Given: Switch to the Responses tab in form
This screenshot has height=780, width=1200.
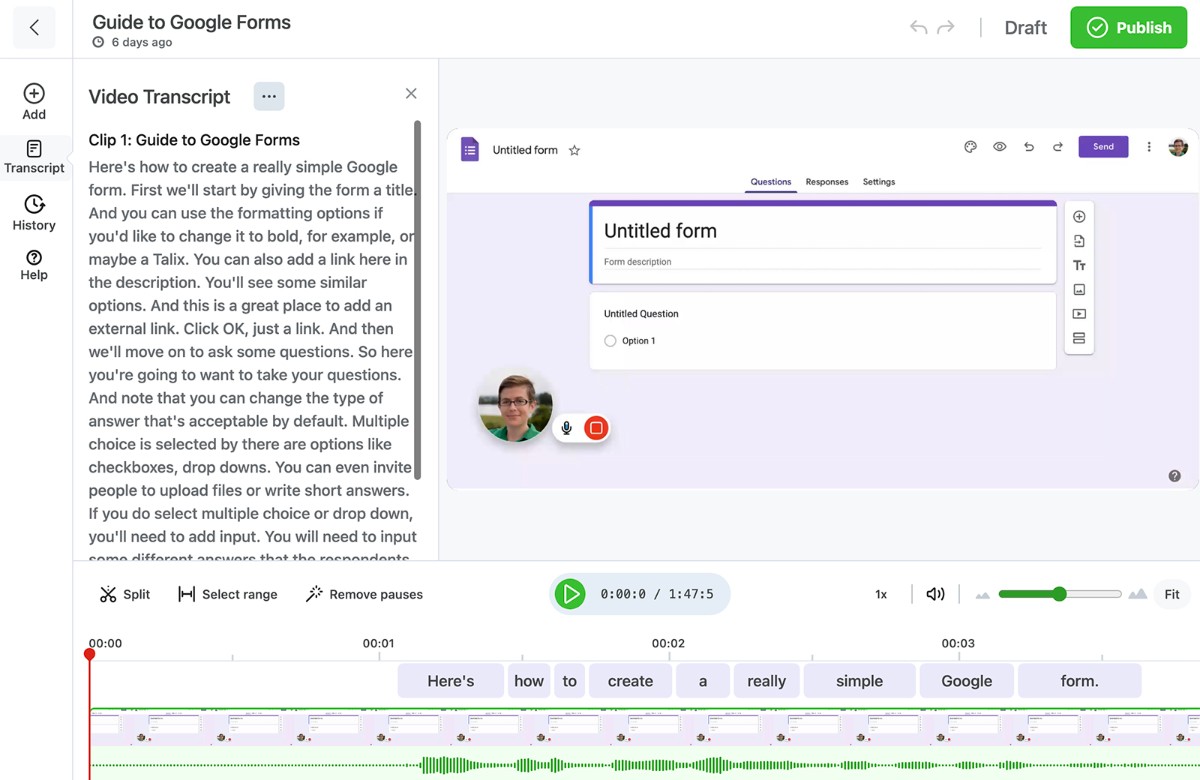Looking at the screenshot, I should (x=827, y=182).
